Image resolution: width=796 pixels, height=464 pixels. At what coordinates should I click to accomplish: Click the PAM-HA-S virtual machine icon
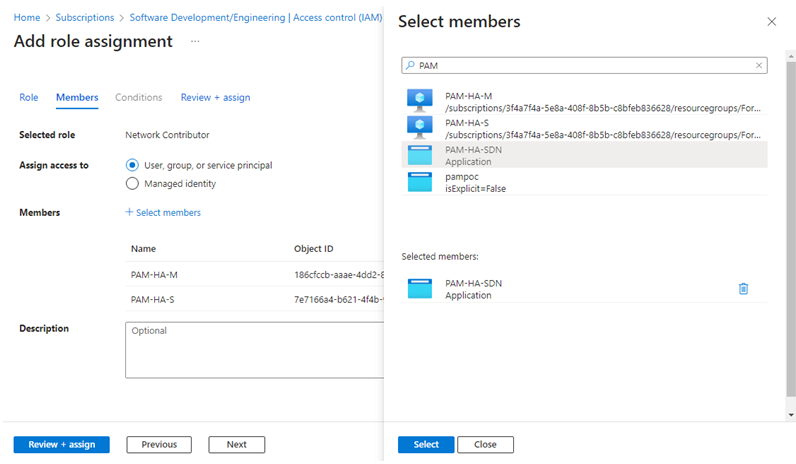tap(419, 127)
